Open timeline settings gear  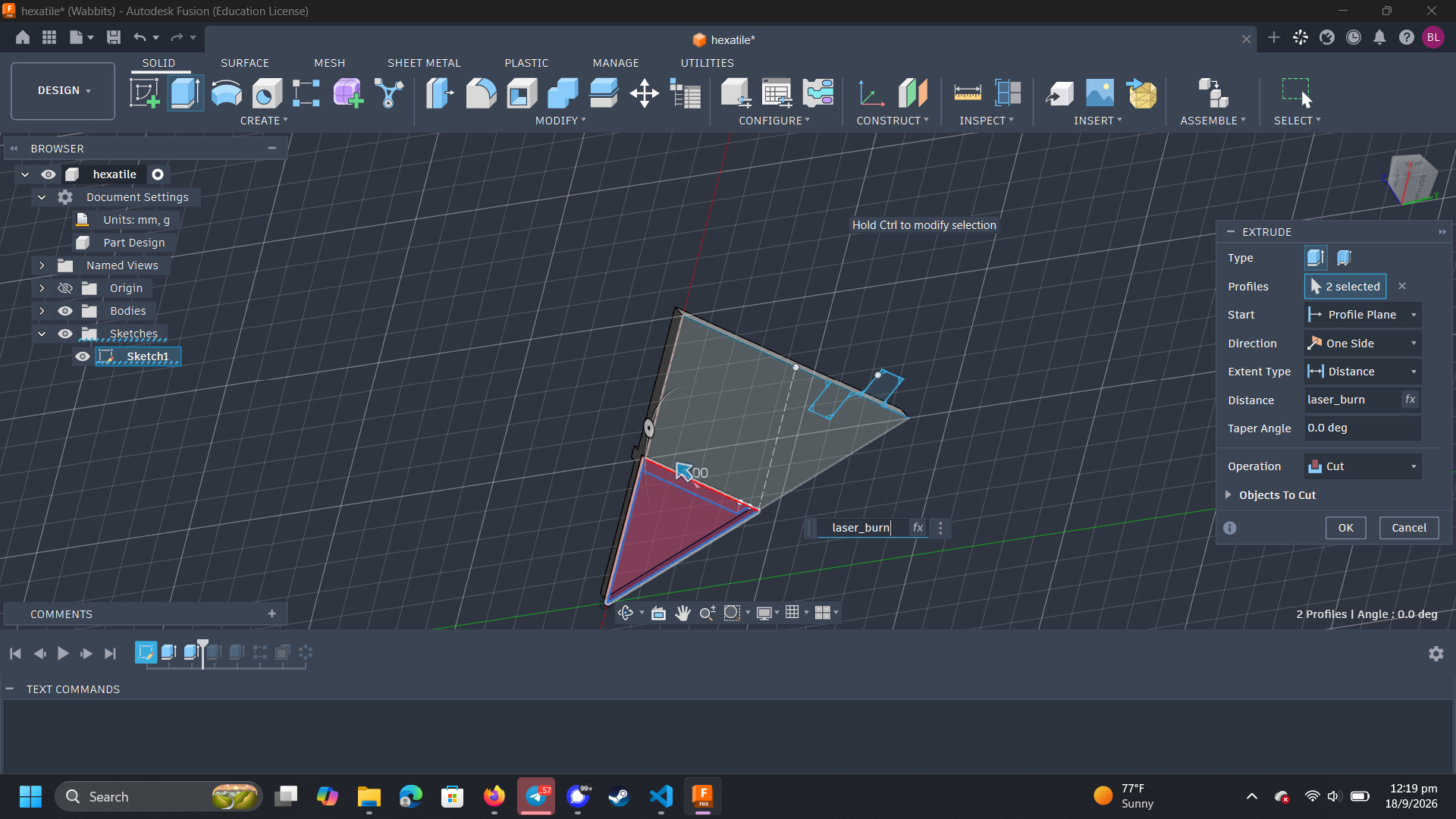coord(1436,653)
